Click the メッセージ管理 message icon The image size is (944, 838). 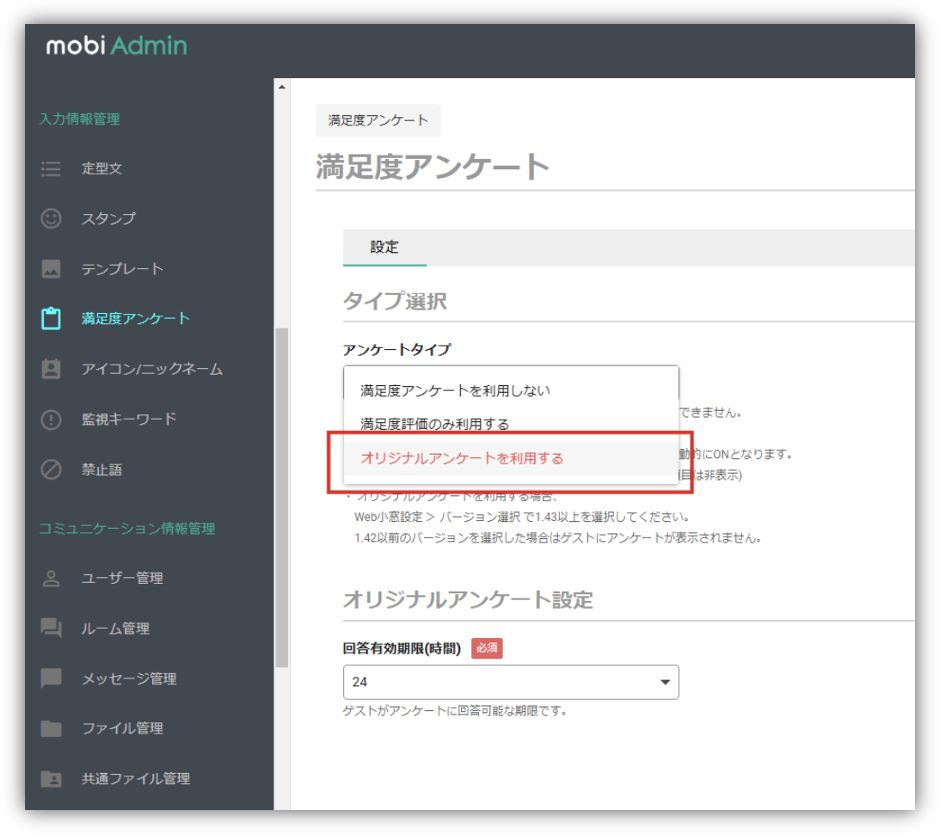tap(51, 678)
